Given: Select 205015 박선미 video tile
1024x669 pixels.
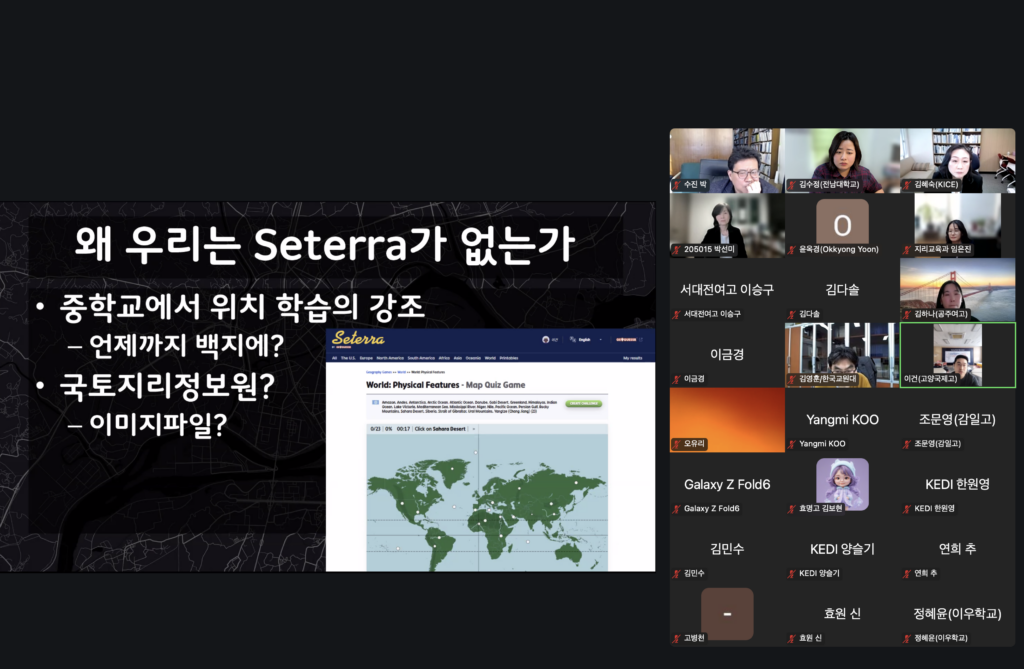Looking at the screenshot, I should [x=727, y=225].
